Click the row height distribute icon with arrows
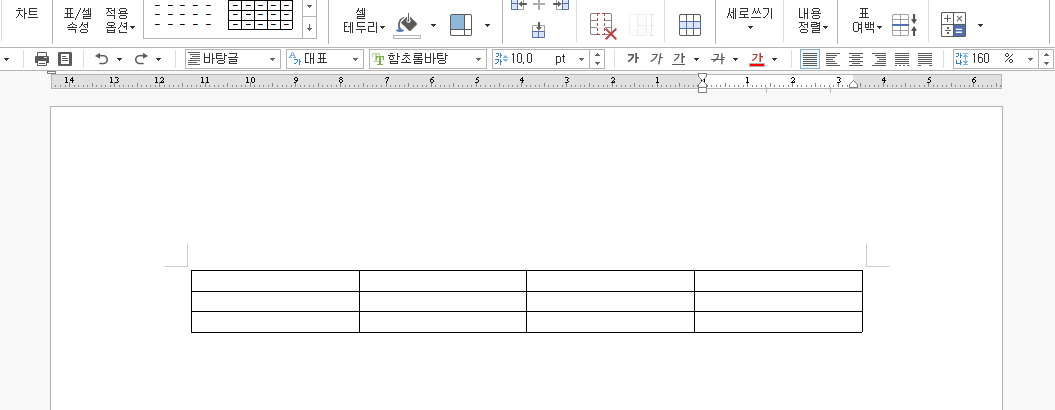This screenshot has height=410, width=1055. (905, 25)
